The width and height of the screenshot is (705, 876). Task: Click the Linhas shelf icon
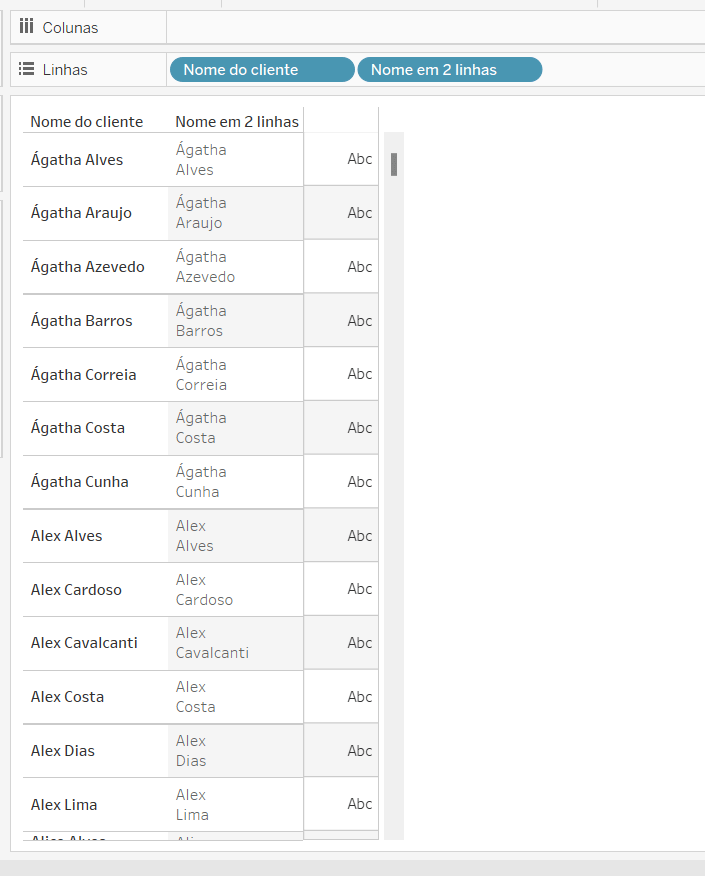point(26,69)
